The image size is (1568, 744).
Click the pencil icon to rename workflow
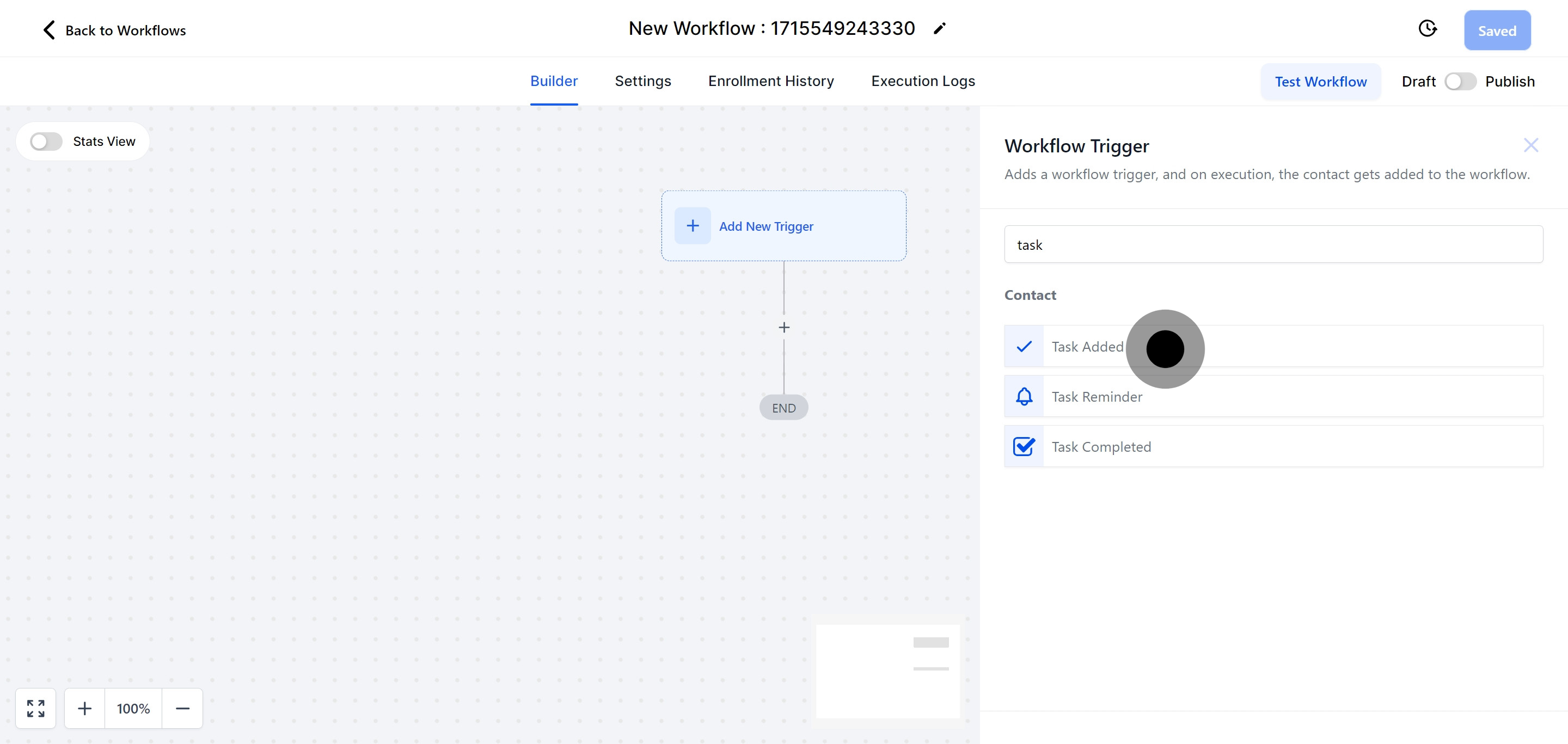pos(939,29)
